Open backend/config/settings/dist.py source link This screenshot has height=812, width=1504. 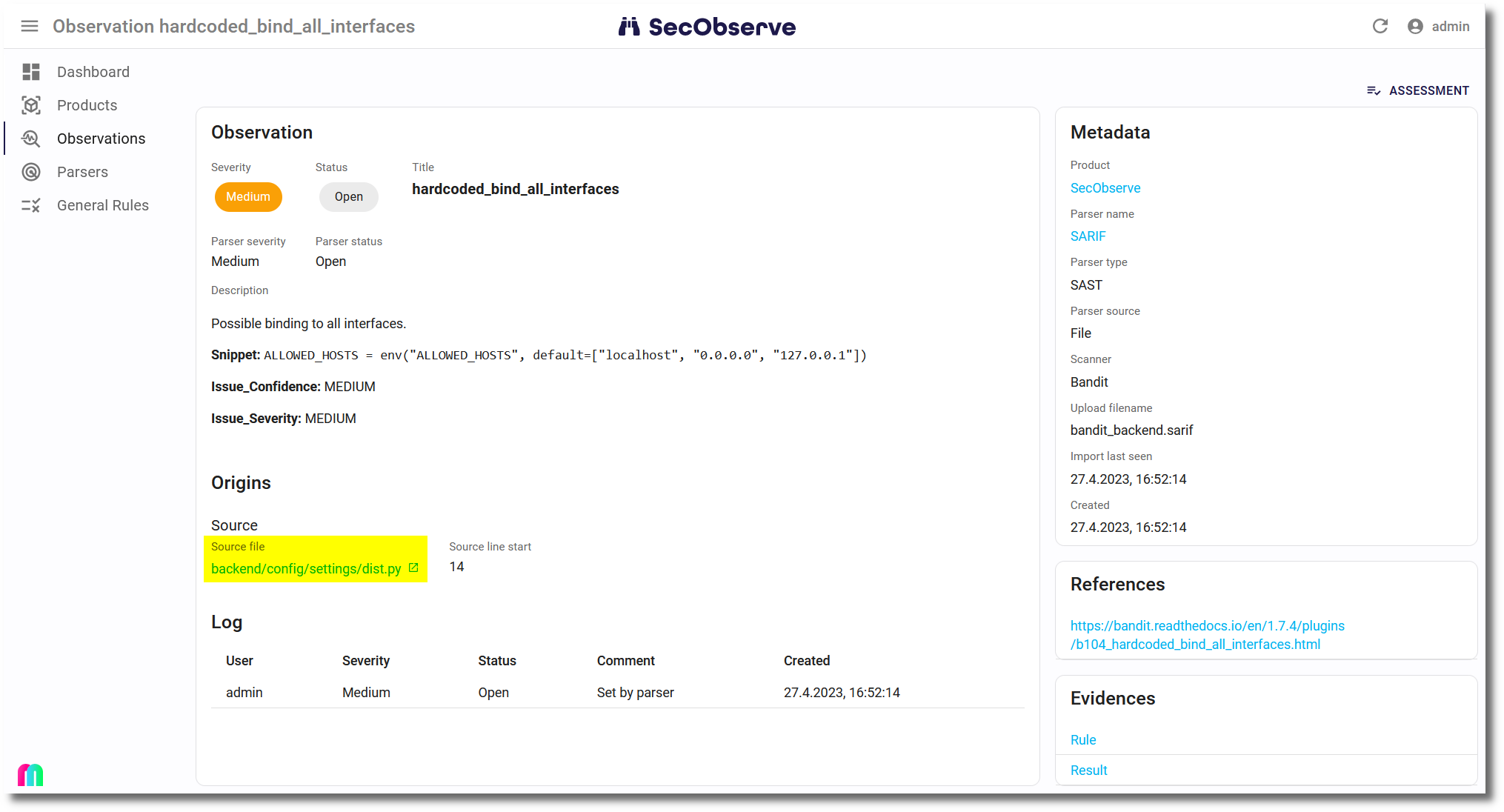[x=305, y=569]
